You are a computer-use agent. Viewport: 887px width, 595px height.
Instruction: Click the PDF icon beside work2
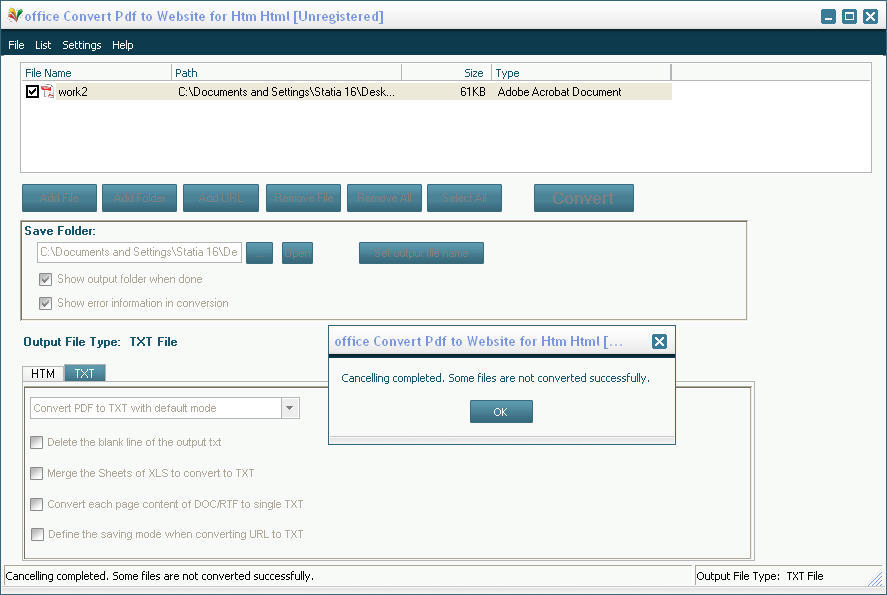(47, 92)
